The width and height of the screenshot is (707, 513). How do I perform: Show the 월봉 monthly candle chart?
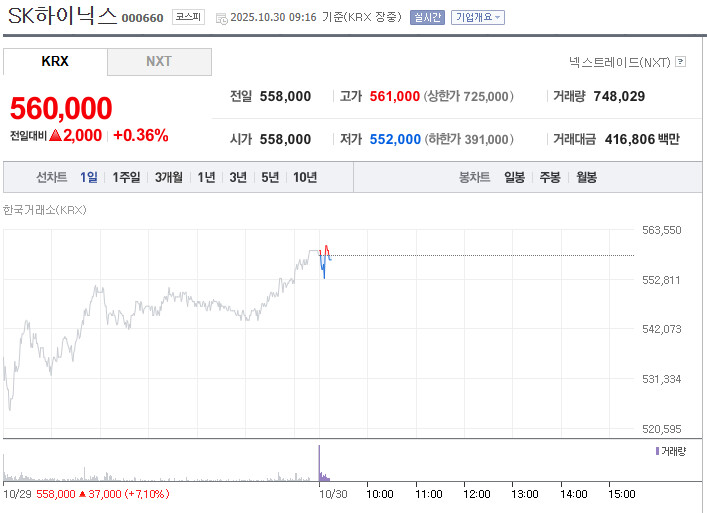[586, 177]
